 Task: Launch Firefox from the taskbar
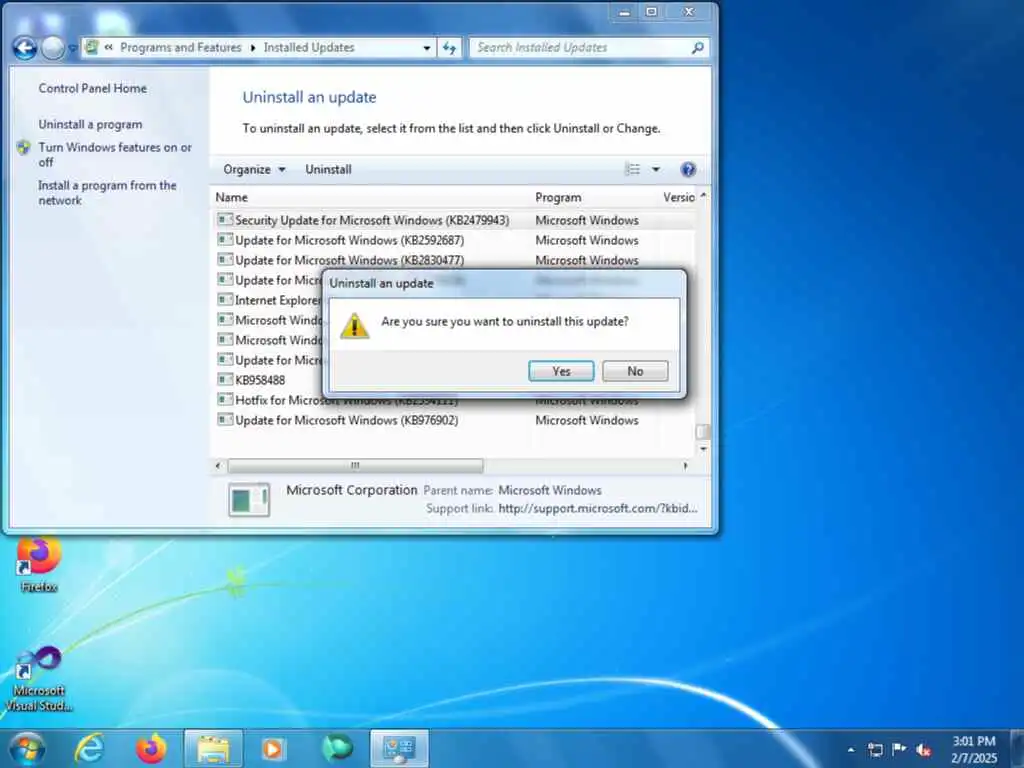(x=151, y=748)
